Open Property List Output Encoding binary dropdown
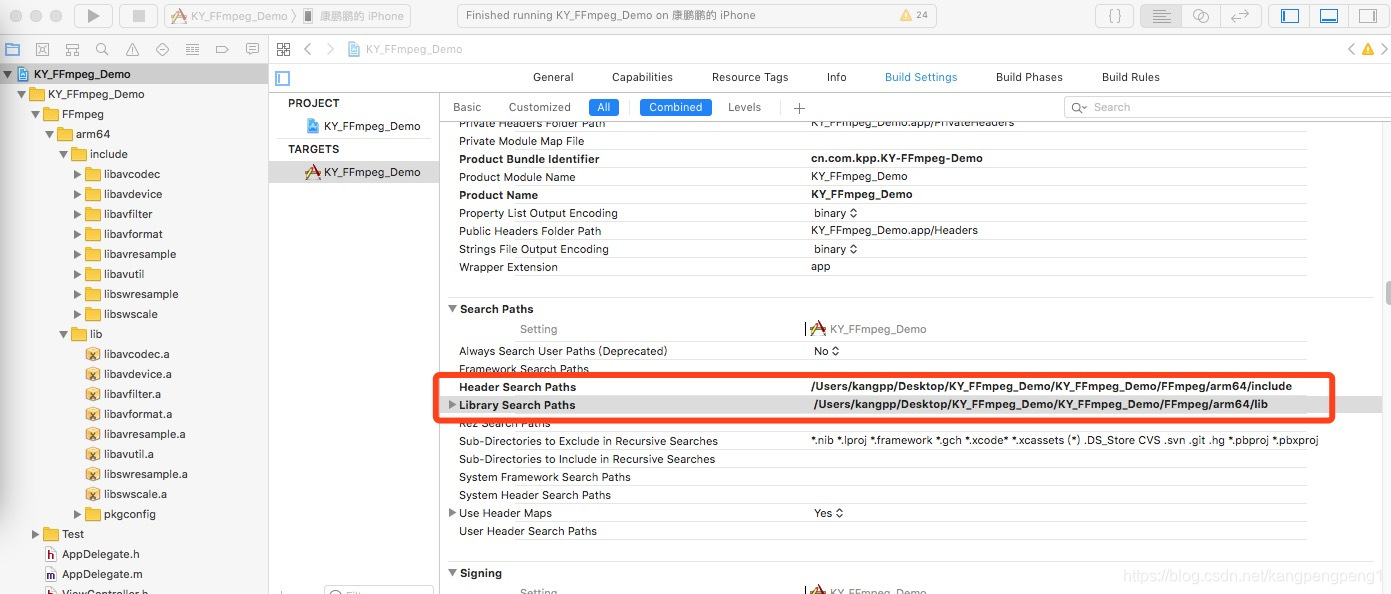The height and width of the screenshot is (594, 1391). [x=835, y=213]
